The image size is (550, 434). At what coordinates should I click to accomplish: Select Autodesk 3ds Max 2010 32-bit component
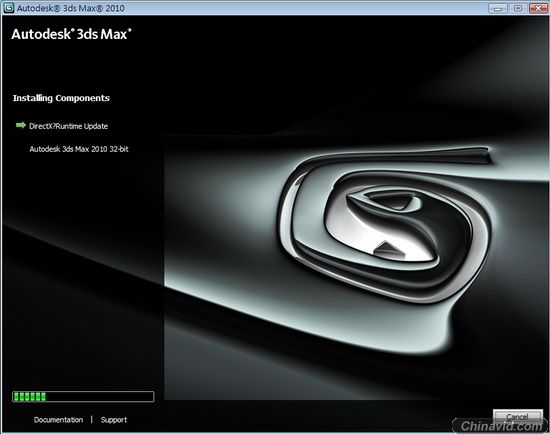pyautogui.click(x=79, y=149)
